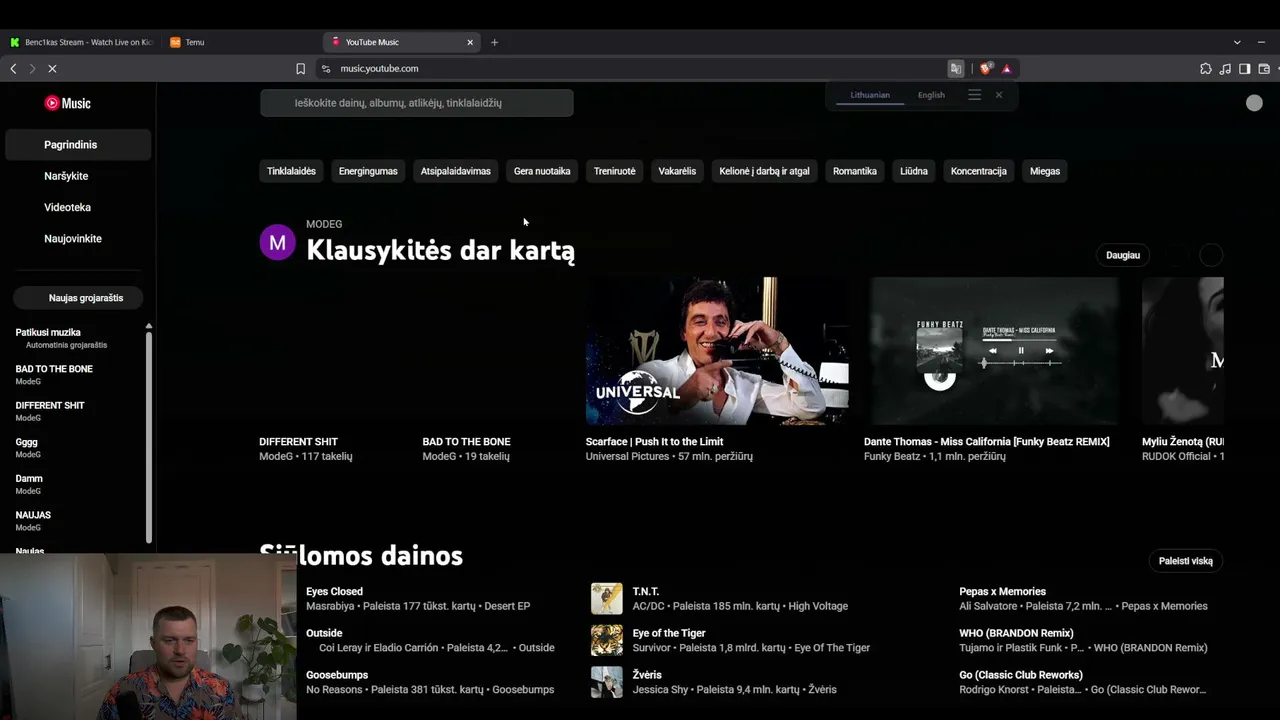Image resolution: width=1280 pixels, height=720 pixels.
Task: Select the Liūdna filter chip
Action: coord(914,171)
